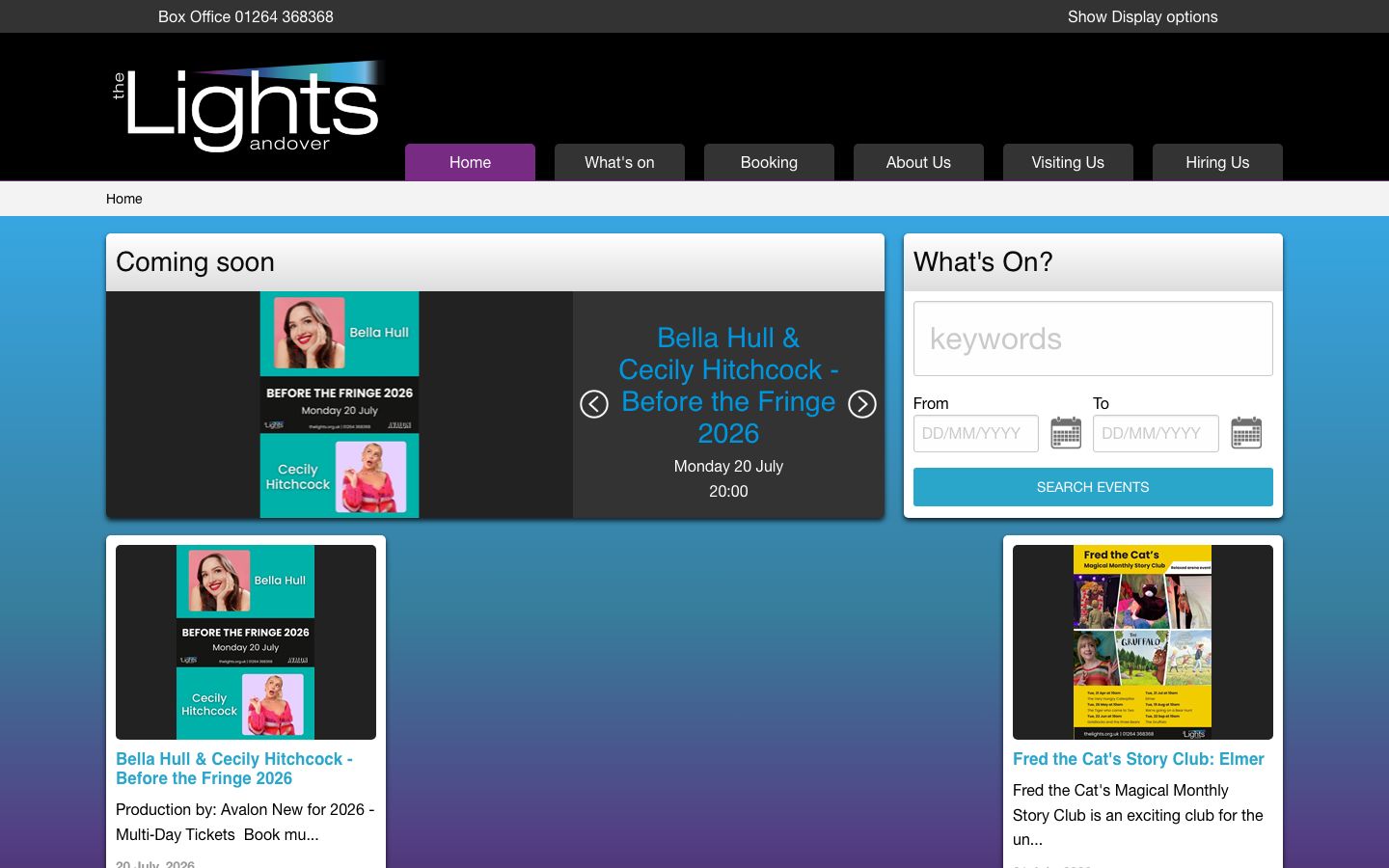Select the Hiring Us tab
Image resolution: width=1389 pixels, height=868 pixels.
coord(1217,162)
